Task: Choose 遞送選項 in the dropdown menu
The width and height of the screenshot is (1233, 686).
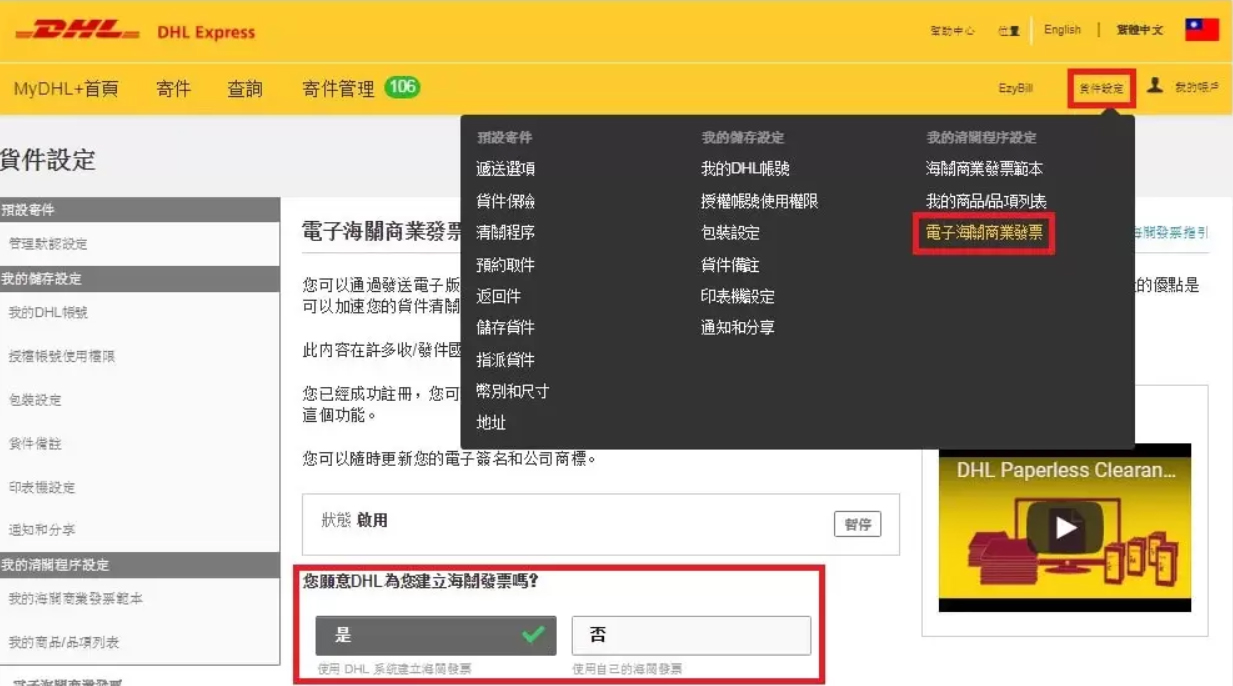Action: coord(505,169)
